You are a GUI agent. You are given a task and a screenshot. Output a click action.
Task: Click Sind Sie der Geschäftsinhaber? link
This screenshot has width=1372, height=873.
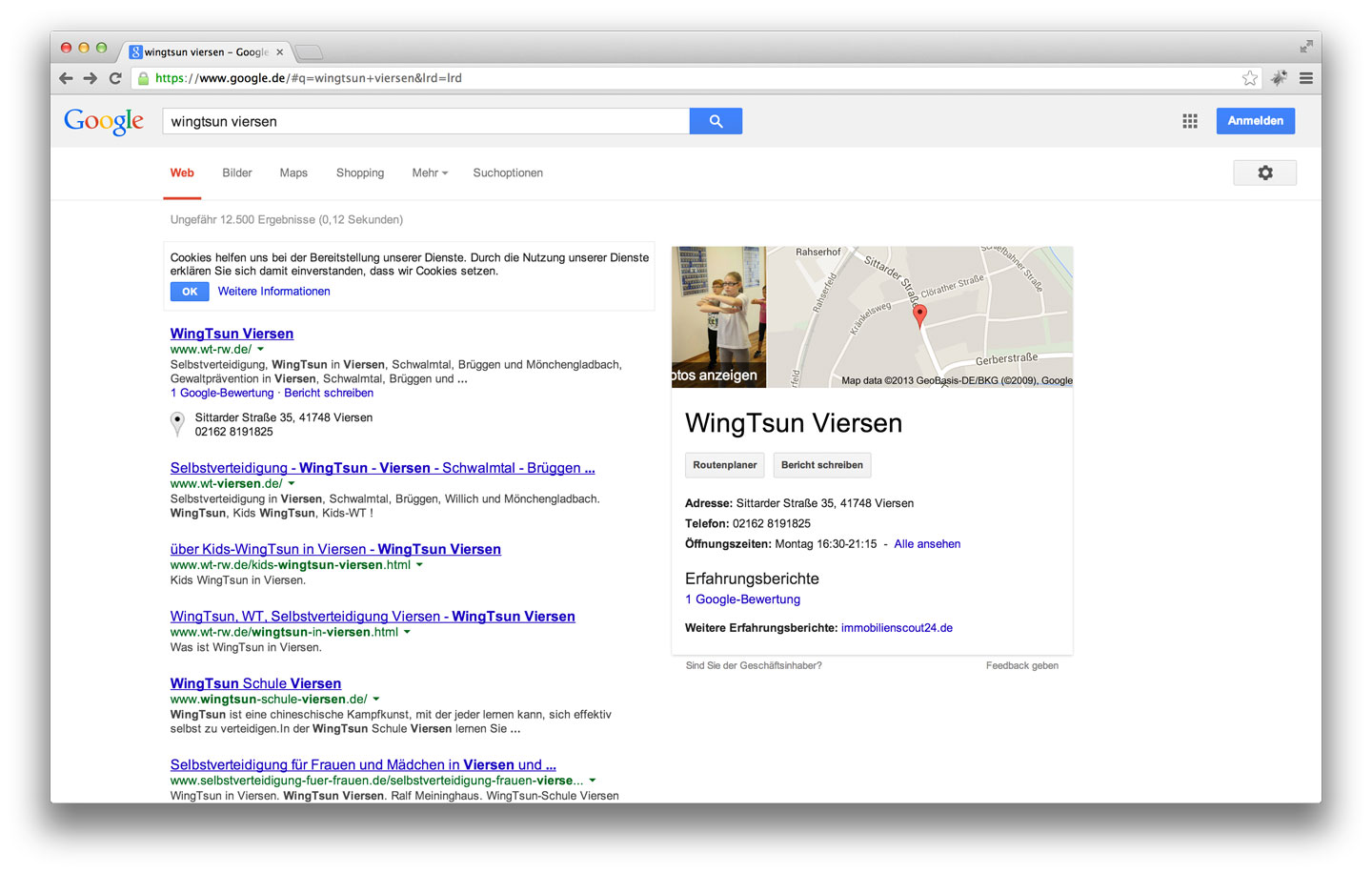coord(754,665)
